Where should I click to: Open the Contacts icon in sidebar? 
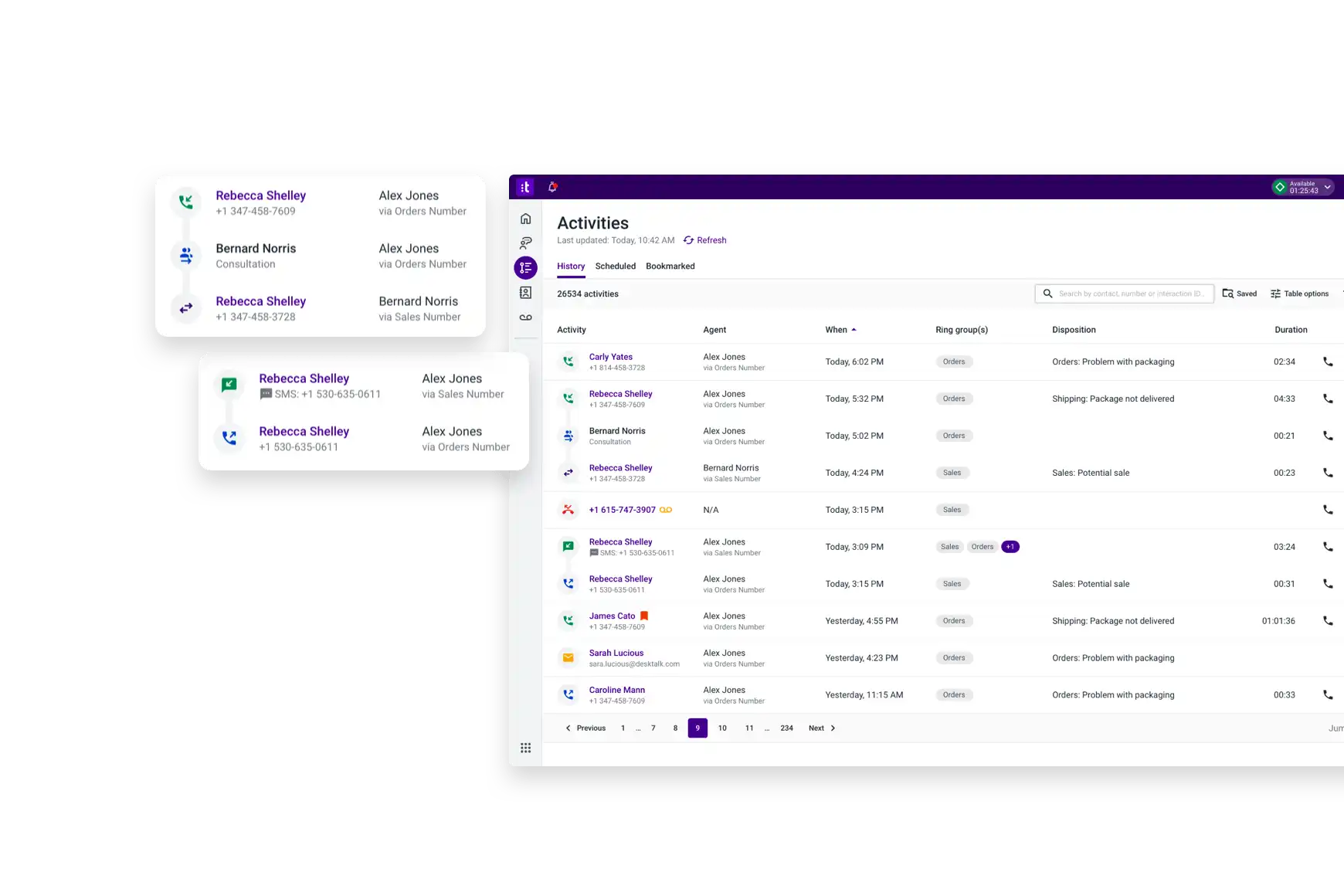[x=525, y=293]
